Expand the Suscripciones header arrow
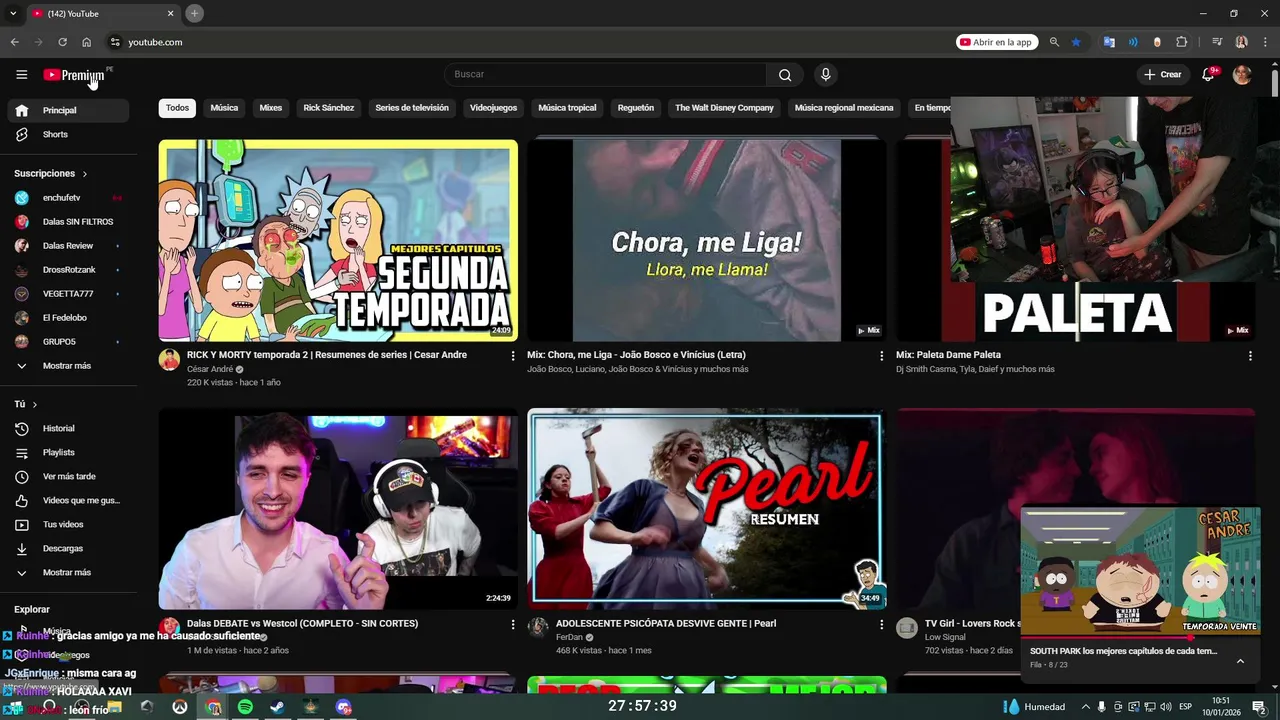This screenshot has width=1280, height=720. tap(85, 174)
